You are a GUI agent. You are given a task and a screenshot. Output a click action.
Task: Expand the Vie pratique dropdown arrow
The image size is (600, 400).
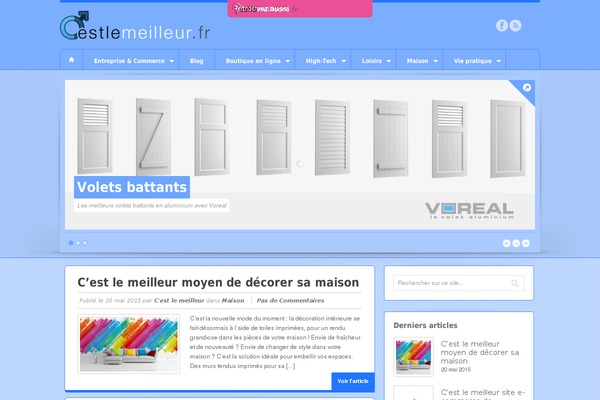pos(499,61)
